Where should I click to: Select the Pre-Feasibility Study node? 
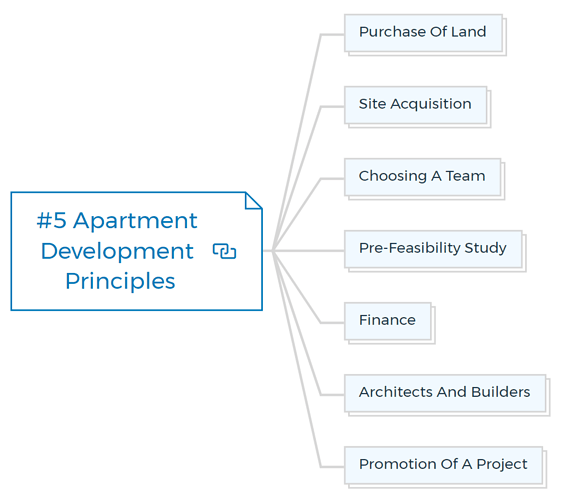[433, 249]
